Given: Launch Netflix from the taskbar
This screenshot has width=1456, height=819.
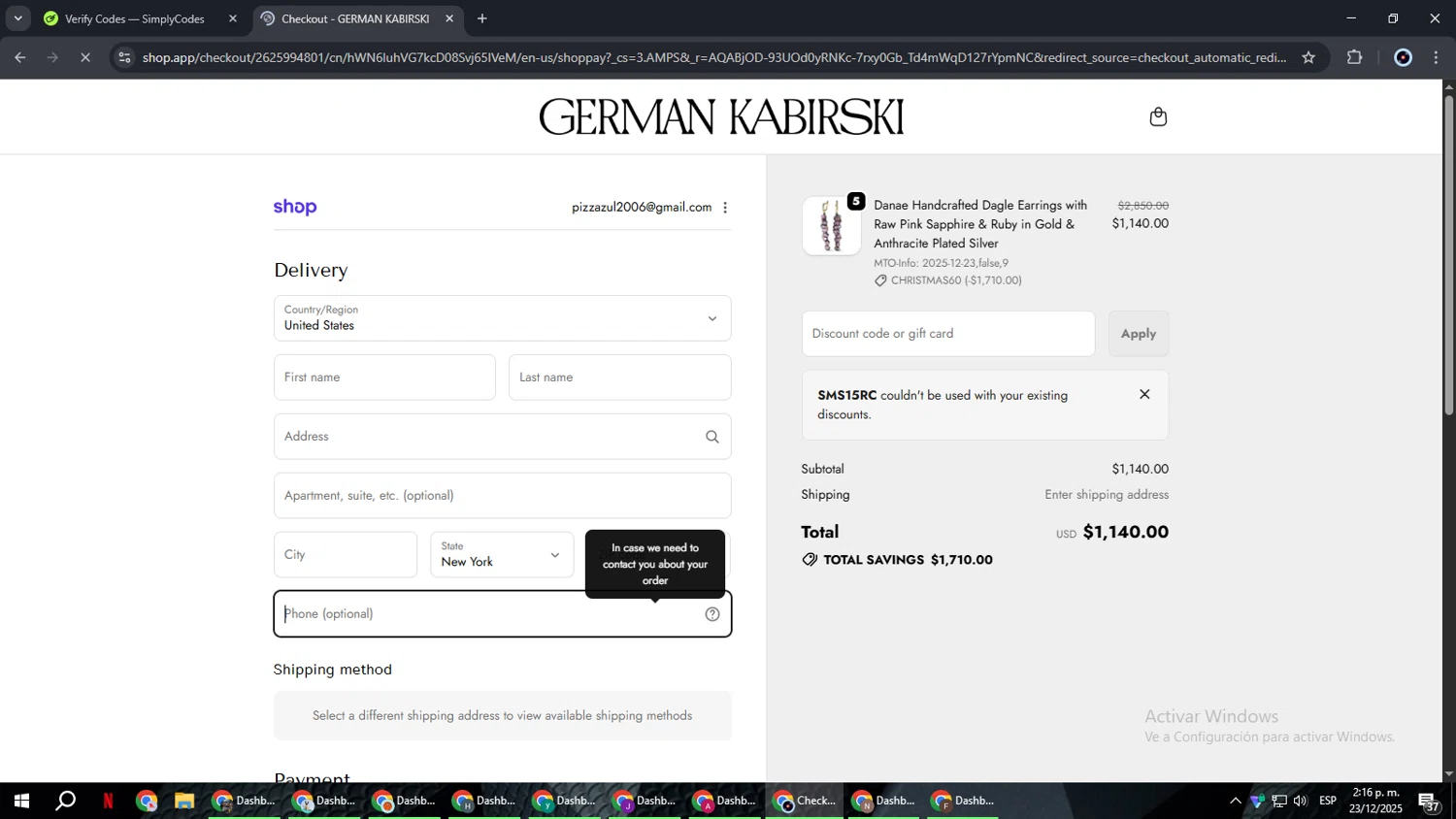Looking at the screenshot, I should [108, 801].
